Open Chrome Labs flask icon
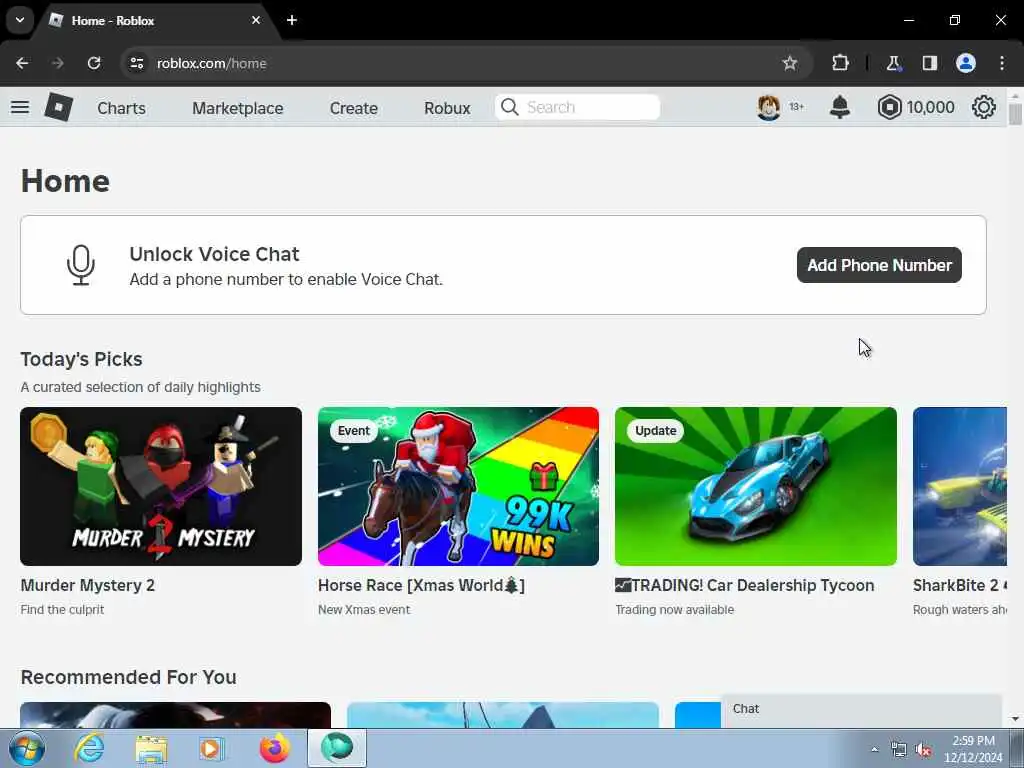The image size is (1024, 768). 893,63
